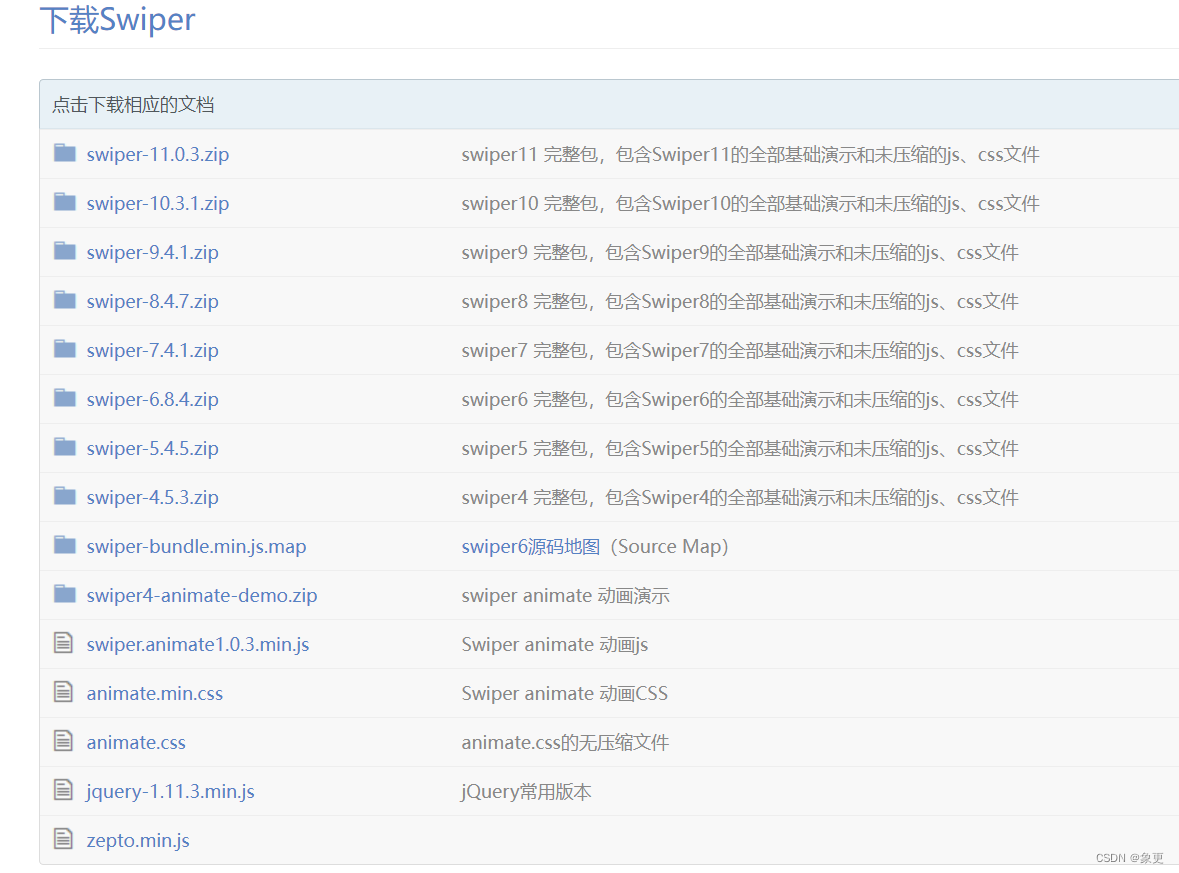Download swiper-10.3.1.zip package
The height and width of the screenshot is (873, 1179).
pos(158,203)
